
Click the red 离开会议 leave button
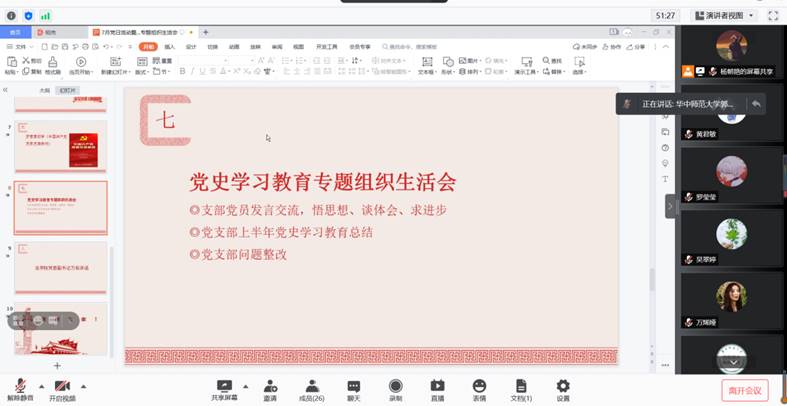point(744,390)
